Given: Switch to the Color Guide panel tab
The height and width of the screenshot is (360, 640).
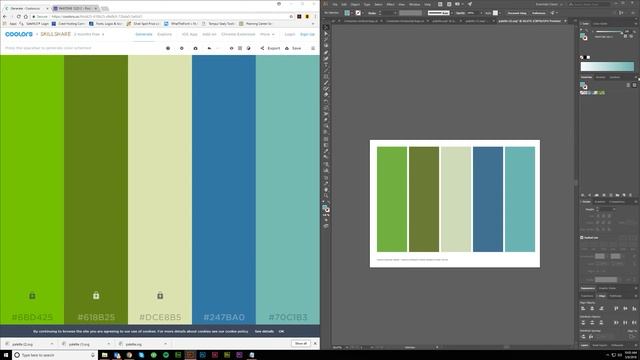Looking at the screenshot, I should [x=600, y=24].
